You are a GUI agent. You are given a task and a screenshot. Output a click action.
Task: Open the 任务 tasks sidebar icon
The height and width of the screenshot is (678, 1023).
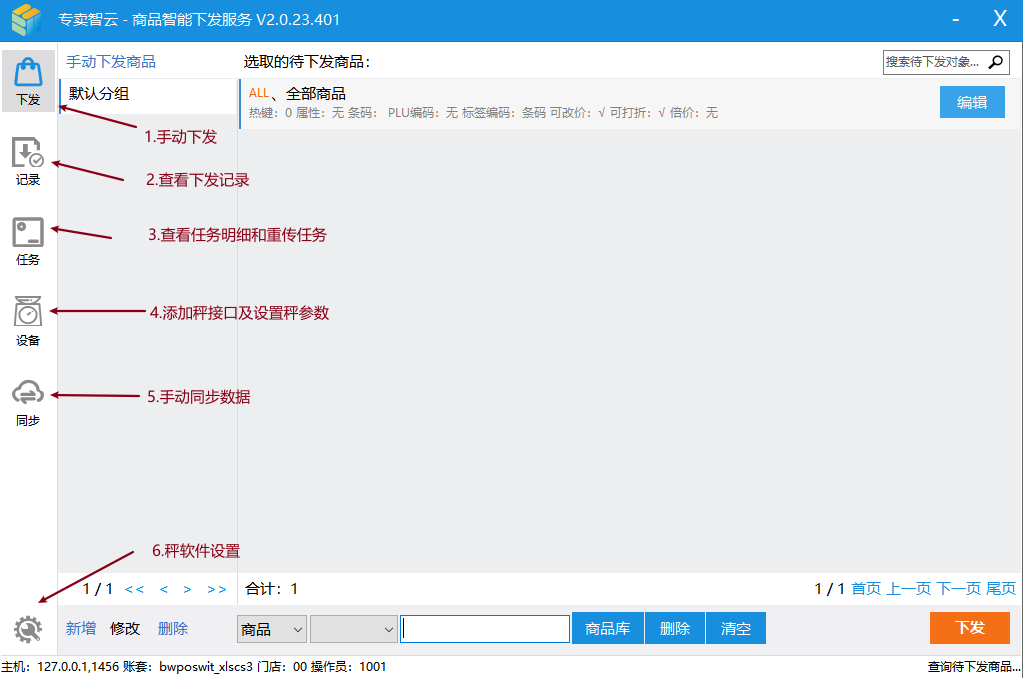click(28, 240)
